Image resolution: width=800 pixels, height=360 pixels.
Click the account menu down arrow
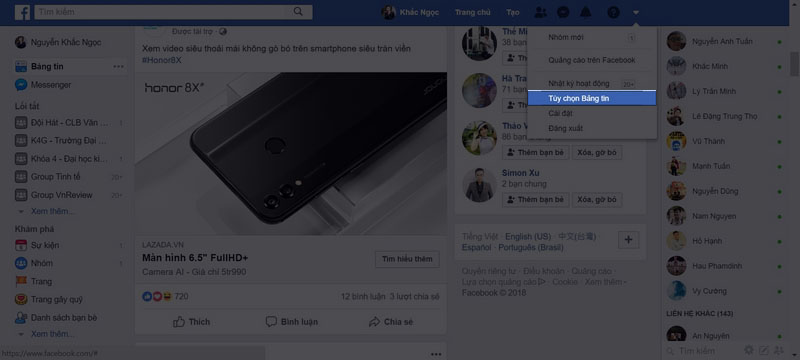coord(636,13)
